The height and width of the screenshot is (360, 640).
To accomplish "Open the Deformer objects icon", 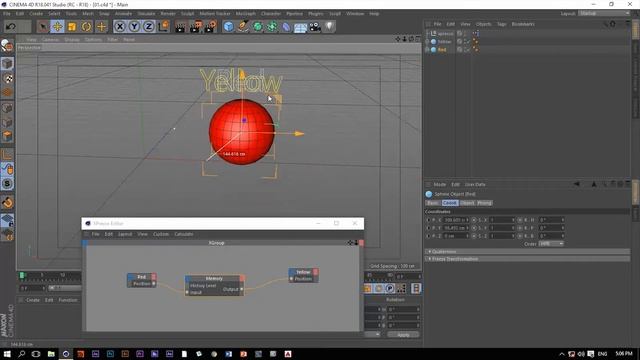I will (286, 27).
